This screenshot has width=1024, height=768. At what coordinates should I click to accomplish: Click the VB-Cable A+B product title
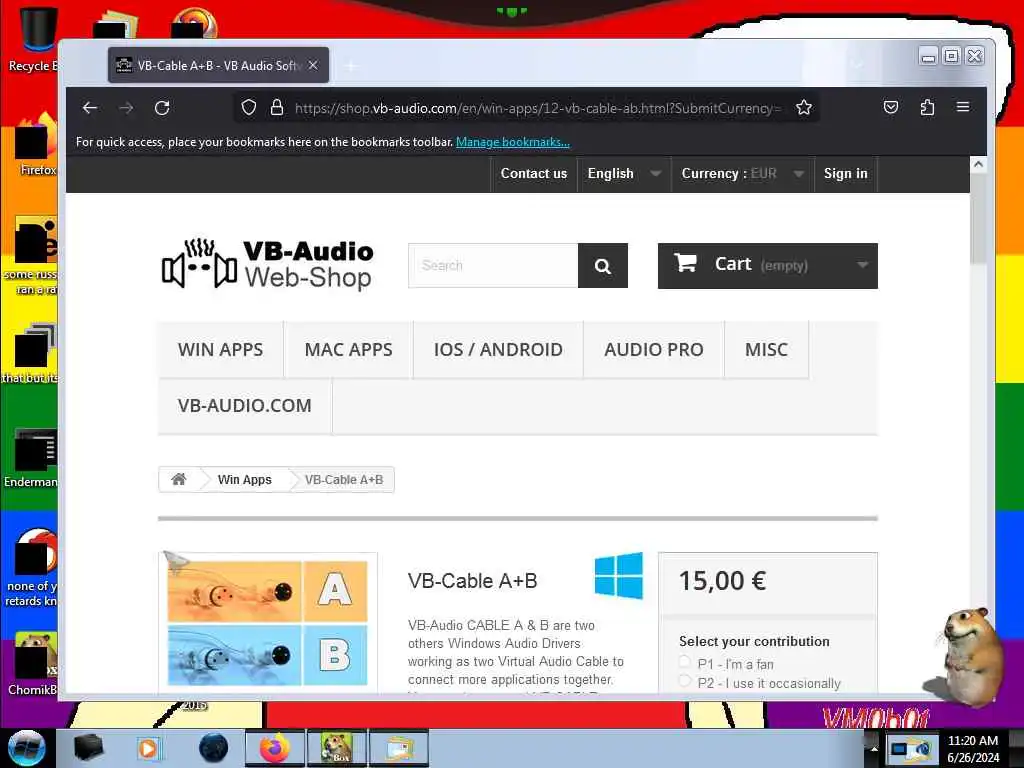click(x=472, y=581)
